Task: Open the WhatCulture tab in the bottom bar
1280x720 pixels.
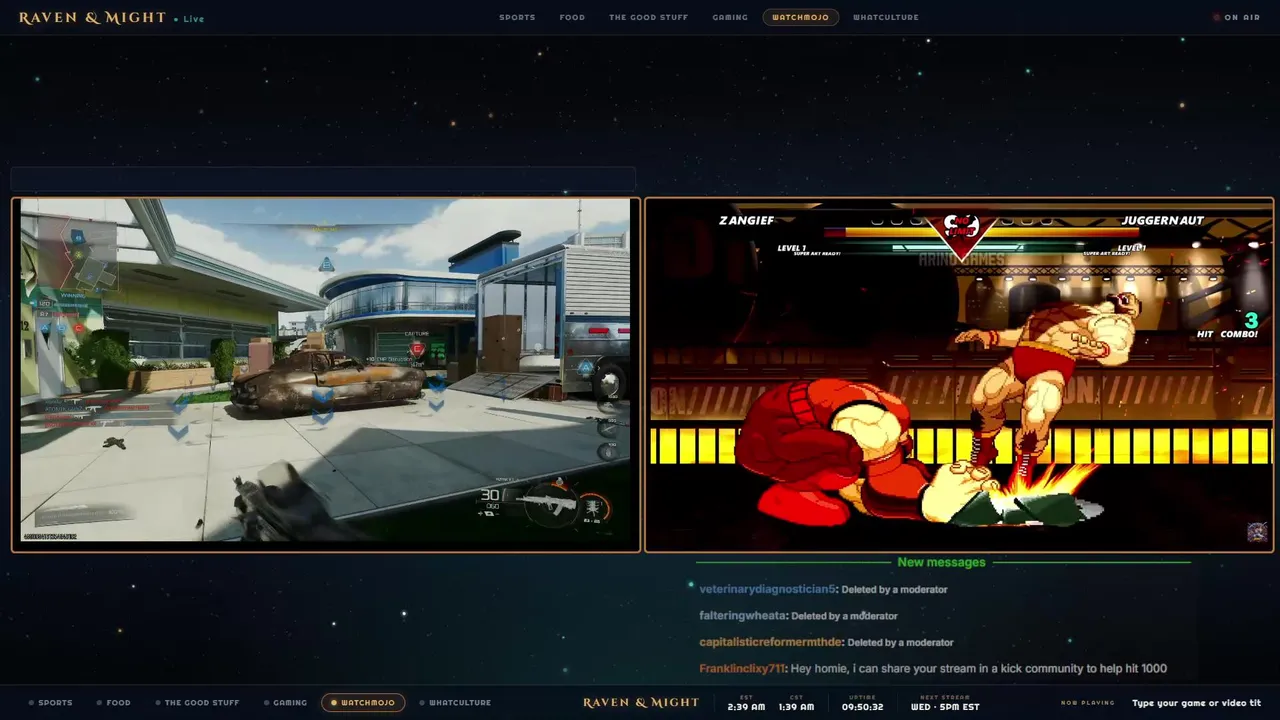Action: click(455, 703)
